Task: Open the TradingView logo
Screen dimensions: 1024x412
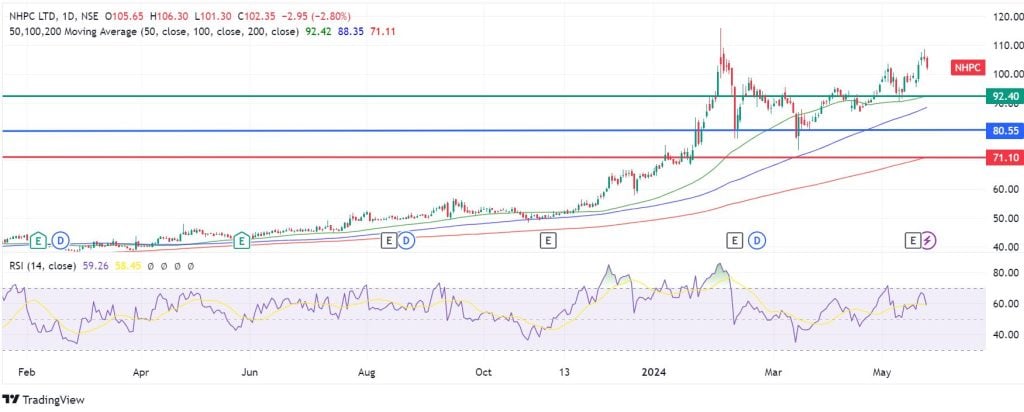Action: coord(43,400)
